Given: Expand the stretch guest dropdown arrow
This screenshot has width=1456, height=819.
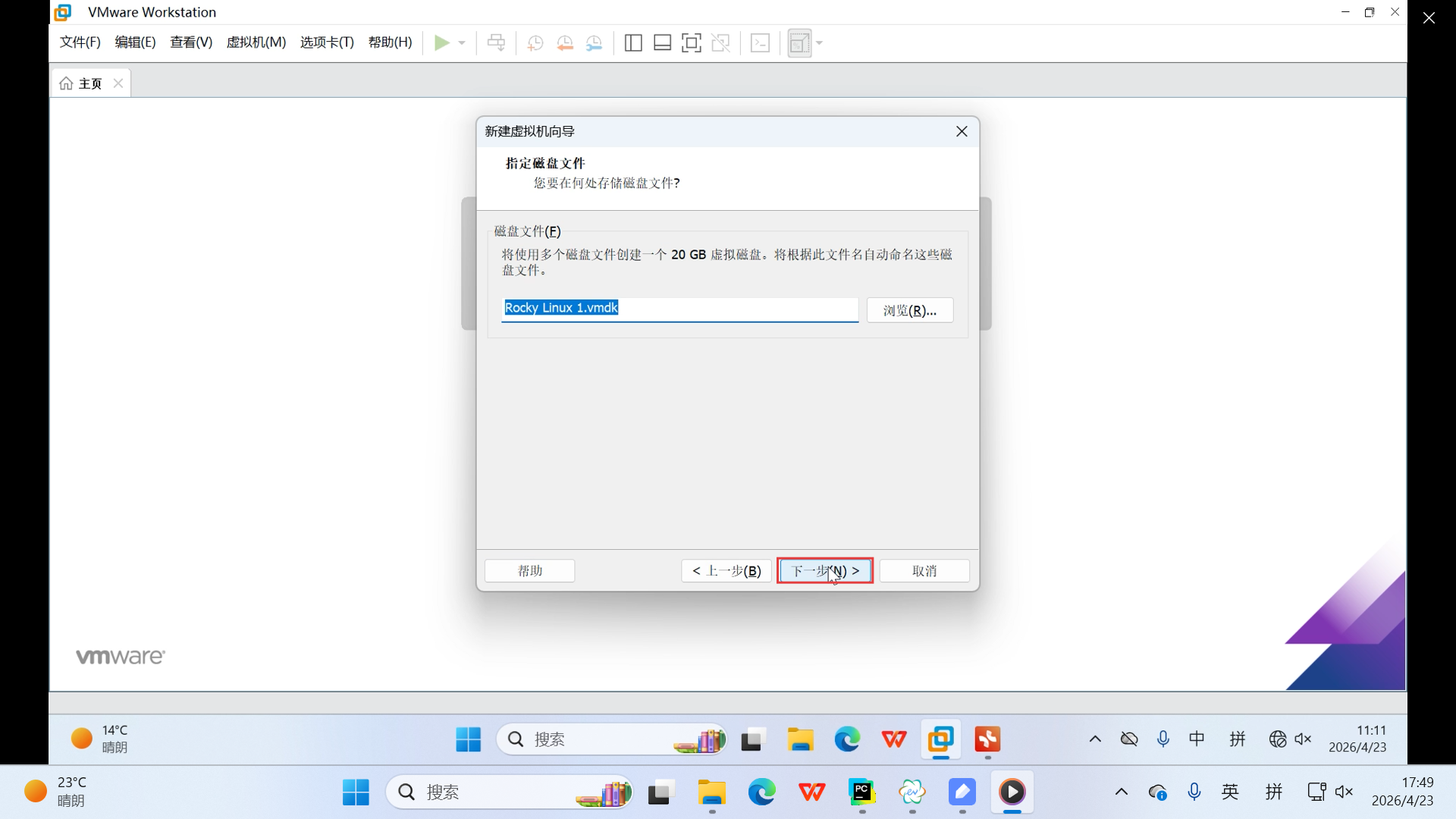Looking at the screenshot, I should pyautogui.click(x=820, y=43).
